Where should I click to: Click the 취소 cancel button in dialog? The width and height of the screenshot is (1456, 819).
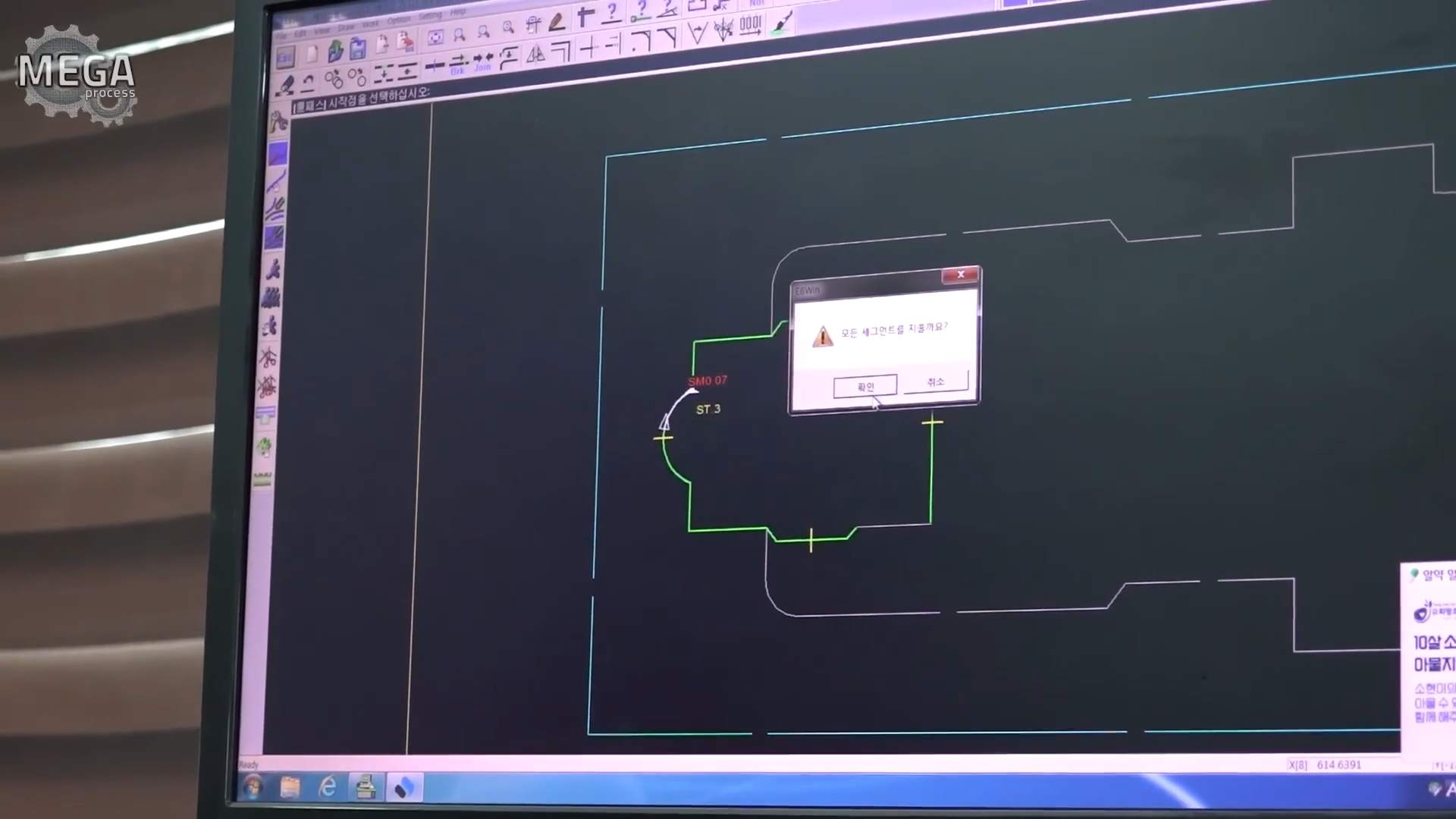[x=935, y=381]
